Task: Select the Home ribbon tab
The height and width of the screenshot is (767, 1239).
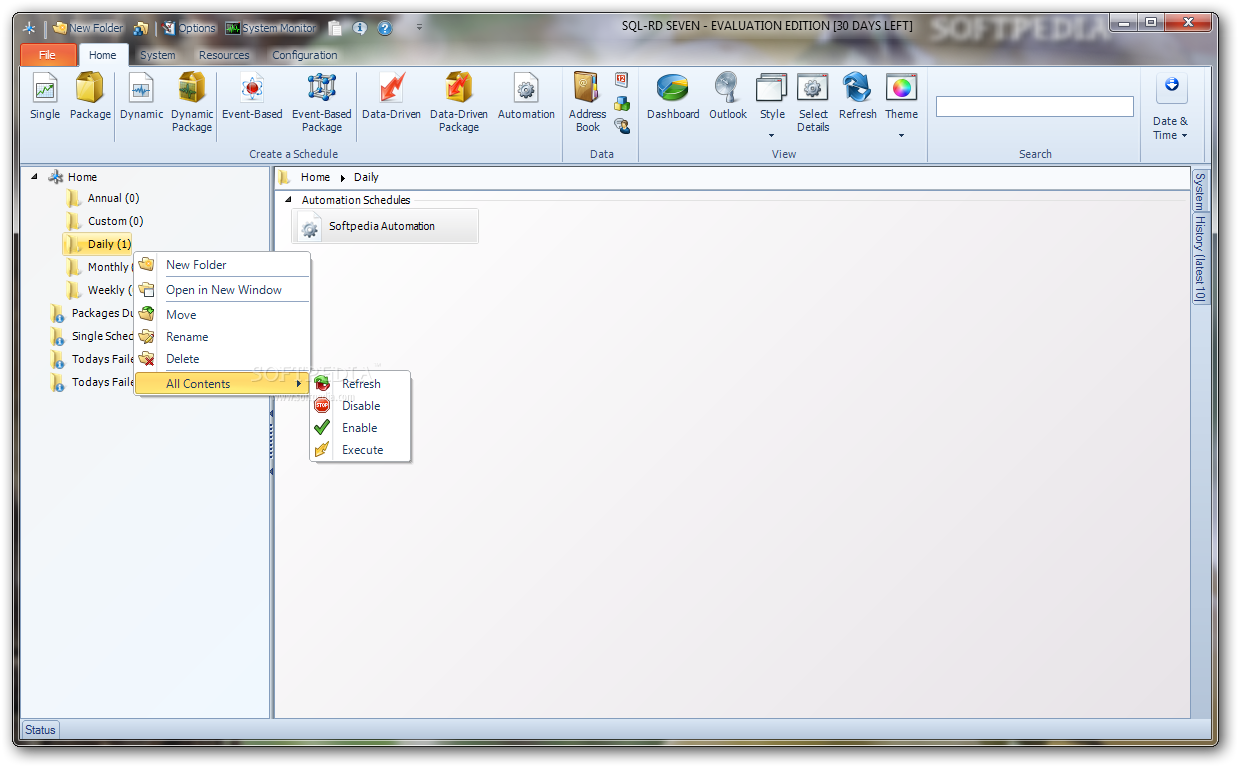Action: coord(102,55)
